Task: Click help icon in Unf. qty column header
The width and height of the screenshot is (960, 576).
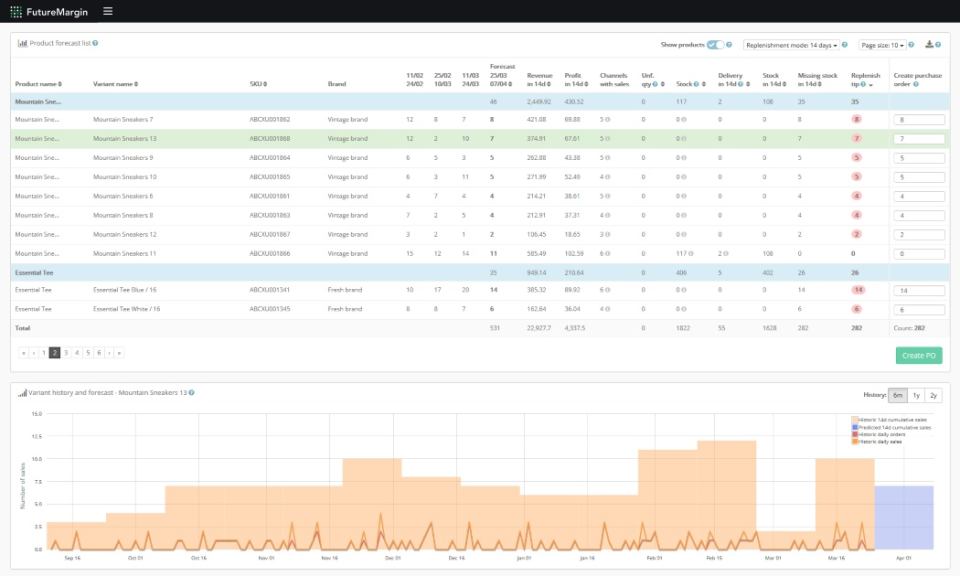Action: click(655, 84)
